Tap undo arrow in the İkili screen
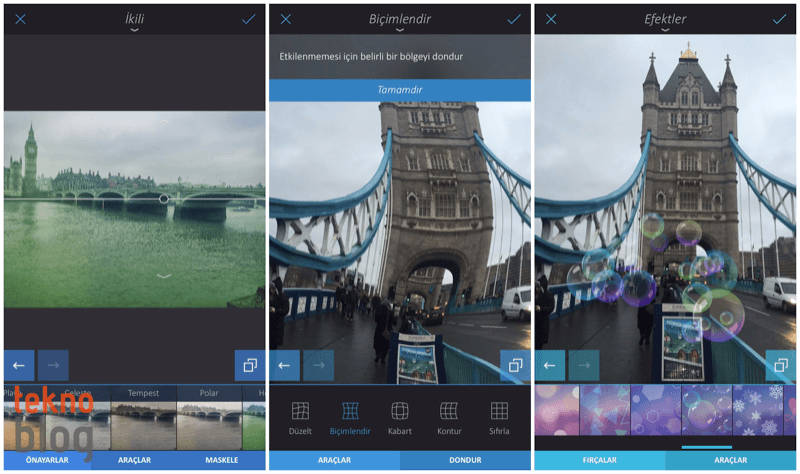The width and height of the screenshot is (800, 474). tap(20, 365)
